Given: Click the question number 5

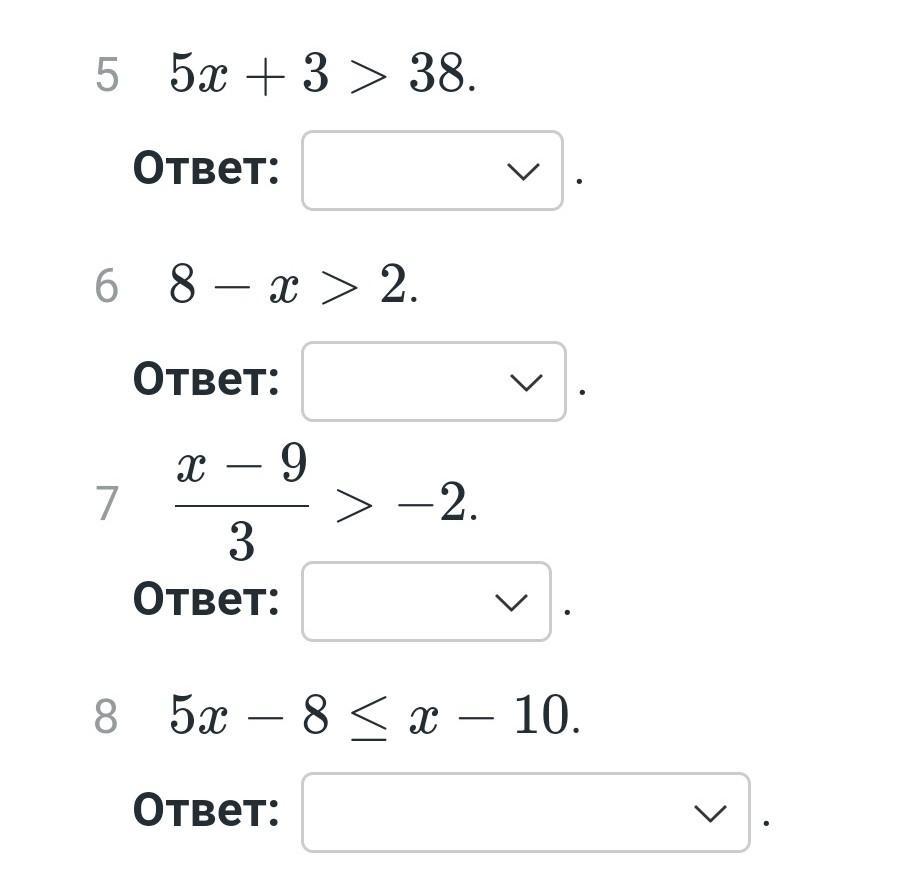Looking at the screenshot, I should coord(107,76).
